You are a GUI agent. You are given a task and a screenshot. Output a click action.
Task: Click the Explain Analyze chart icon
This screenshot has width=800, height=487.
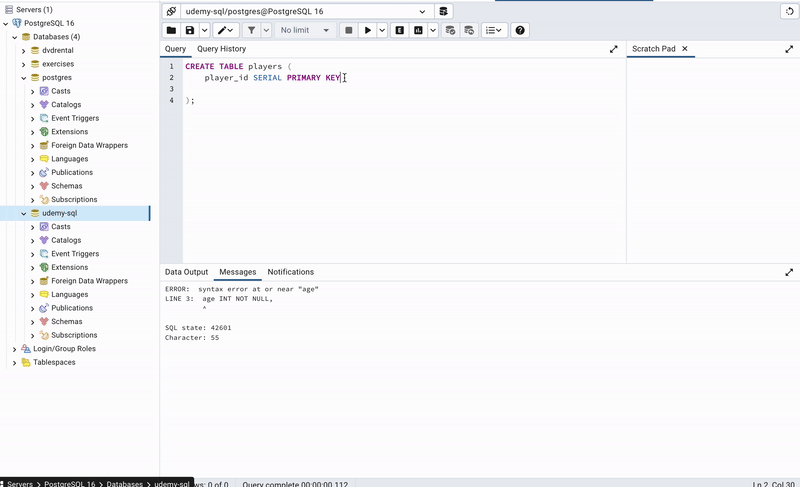tap(418, 30)
